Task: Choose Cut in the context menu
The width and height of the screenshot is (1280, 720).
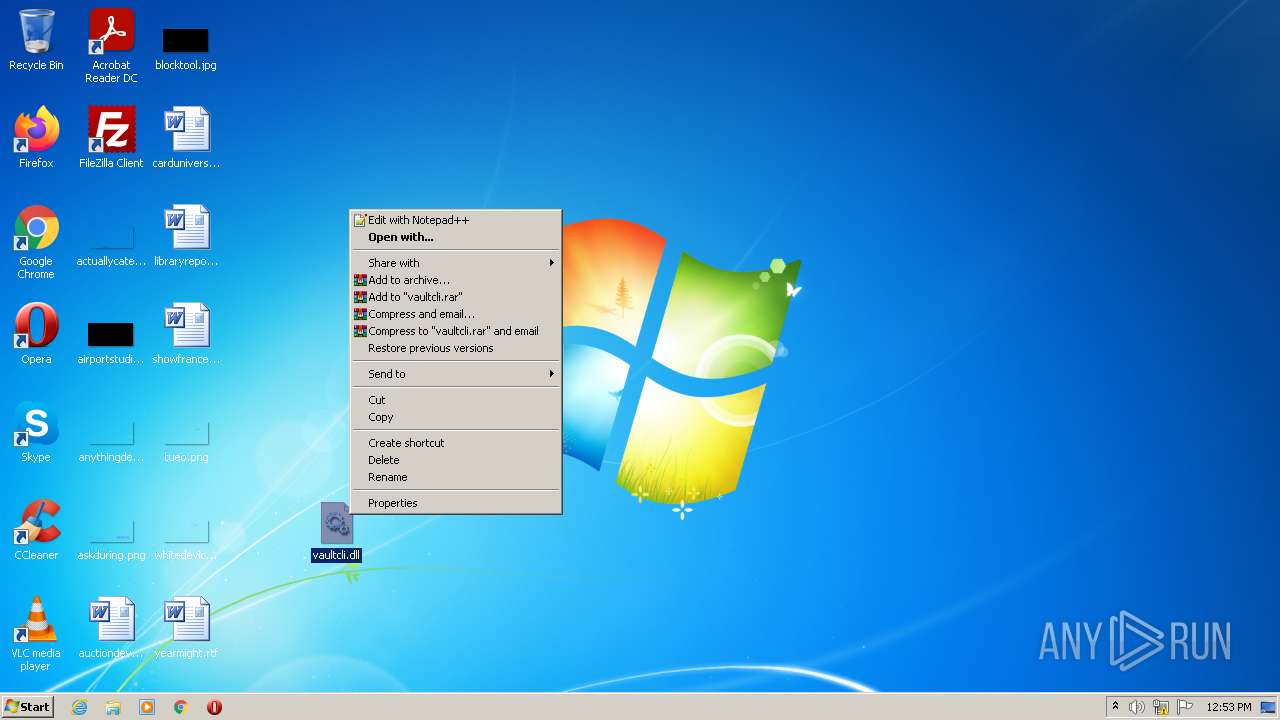Action: click(x=456, y=400)
